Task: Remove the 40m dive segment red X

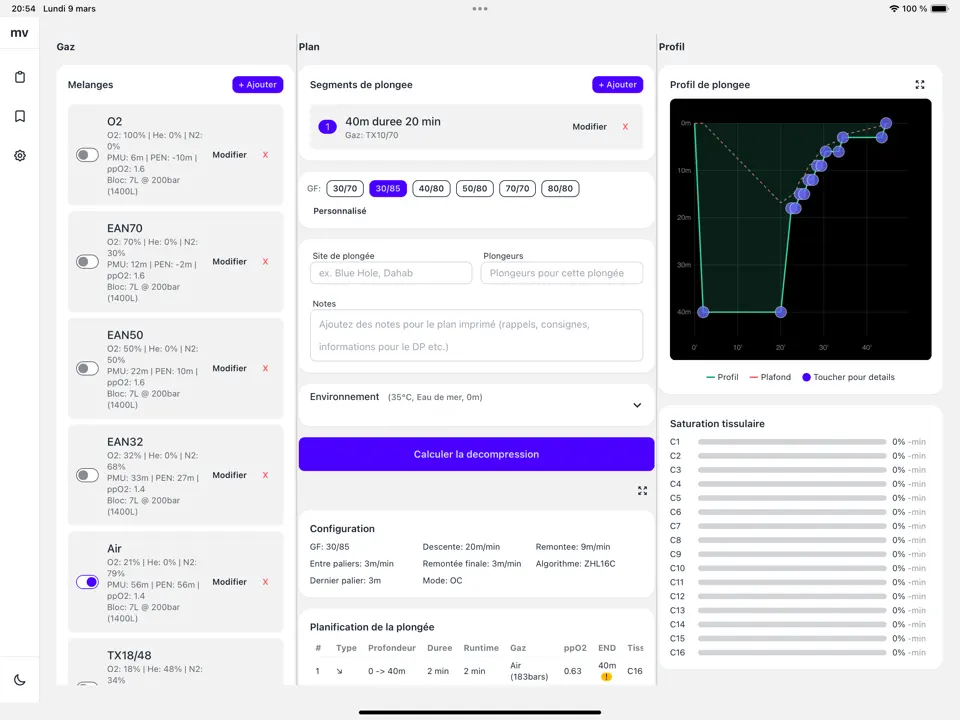Action: point(625,127)
